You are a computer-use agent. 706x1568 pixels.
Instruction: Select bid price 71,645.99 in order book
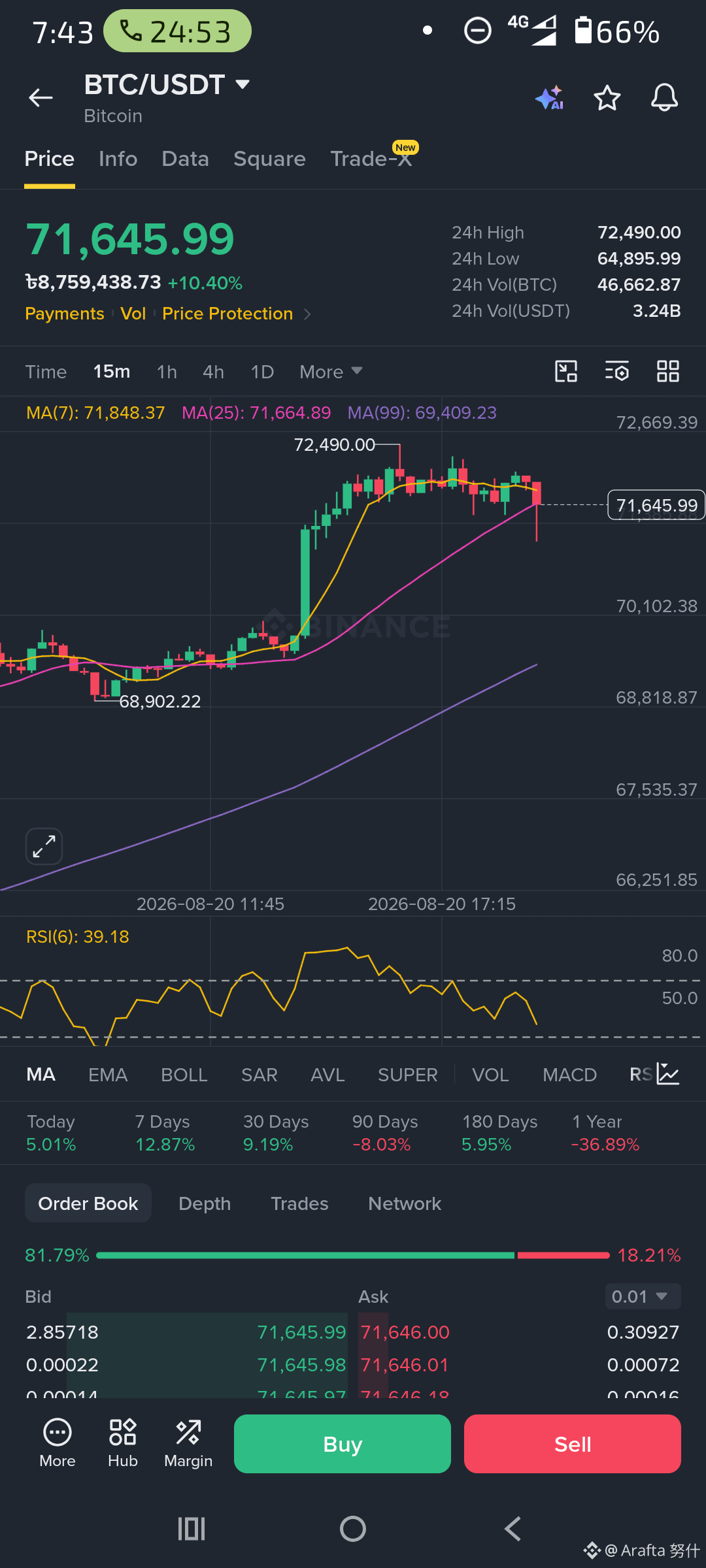tap(301, 1332)
